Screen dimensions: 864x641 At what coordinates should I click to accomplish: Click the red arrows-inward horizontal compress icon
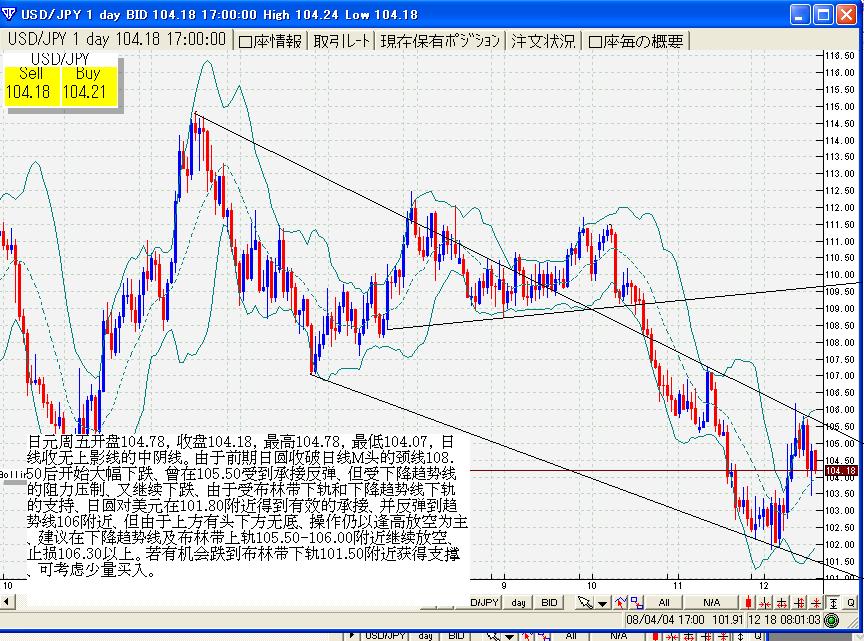765,602
